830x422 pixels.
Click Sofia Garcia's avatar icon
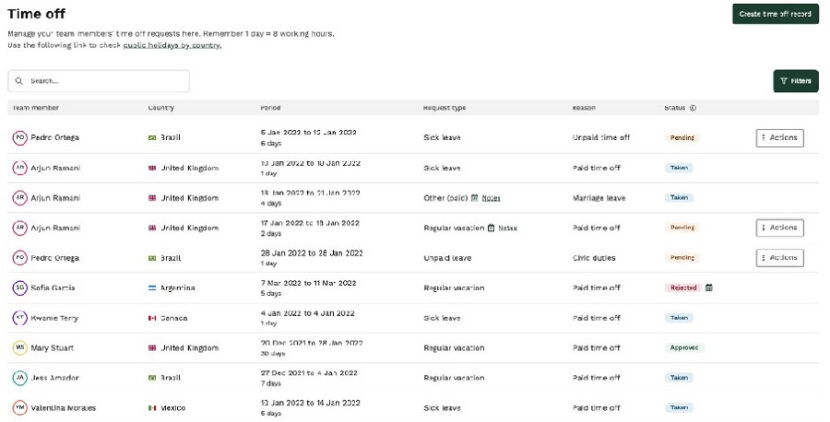pyautogui.click(x=19, y=288)
